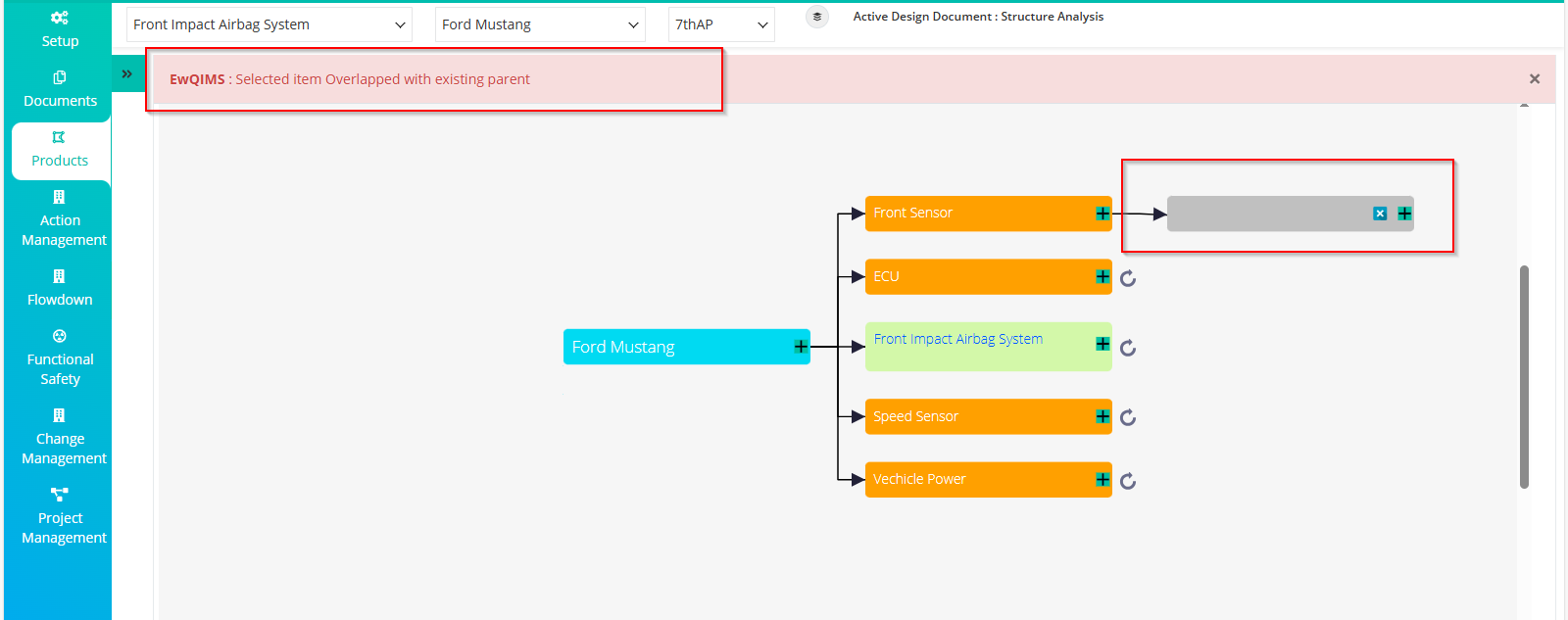Viewport: 1568px width, 620px height.
Task: Remove the empty gray node with X icon
Action: pyautogui.click(x=1380, y=214)
